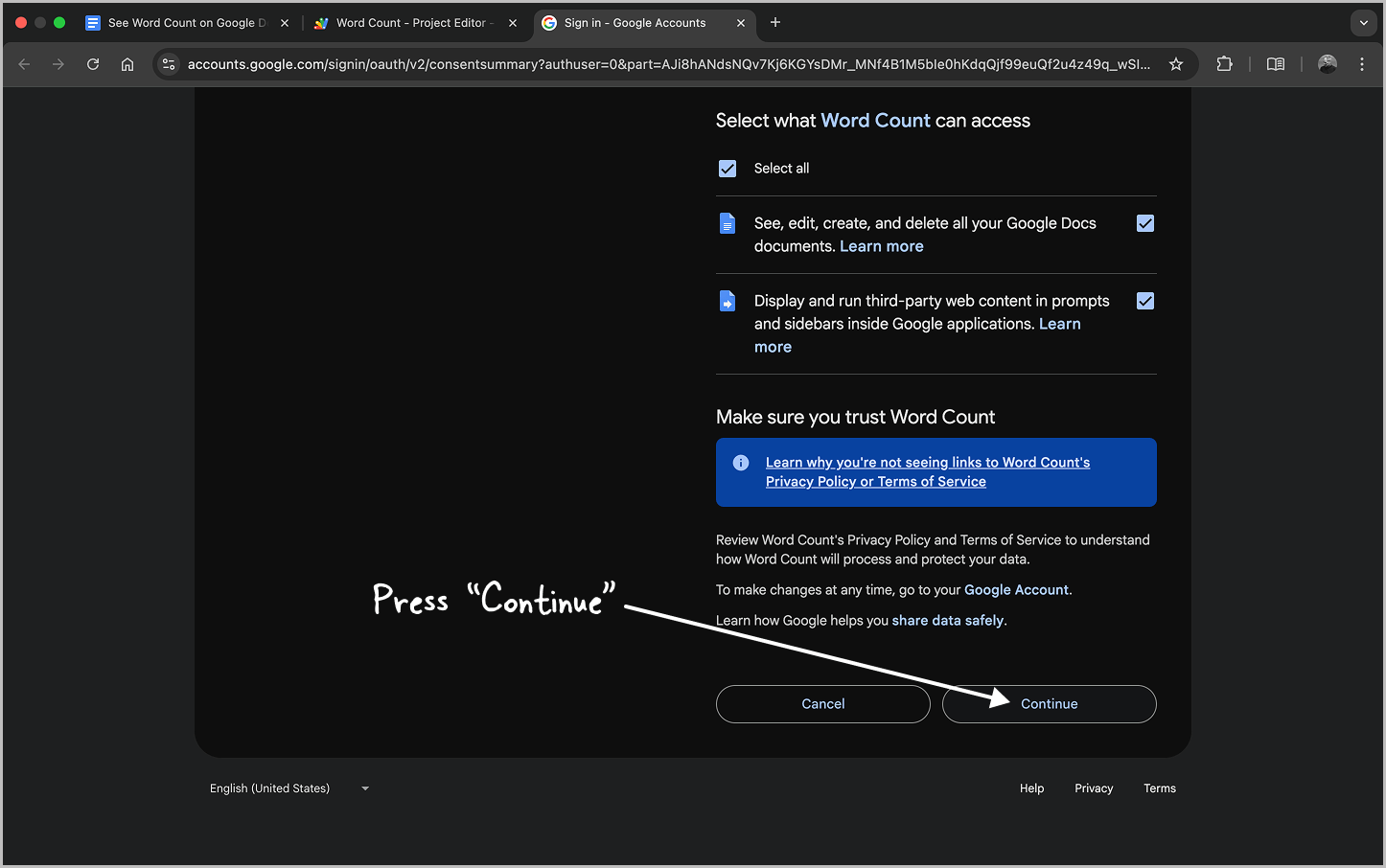Open the Chrome three-dot menu
1386x868 pixels.
coord(1362,64)
